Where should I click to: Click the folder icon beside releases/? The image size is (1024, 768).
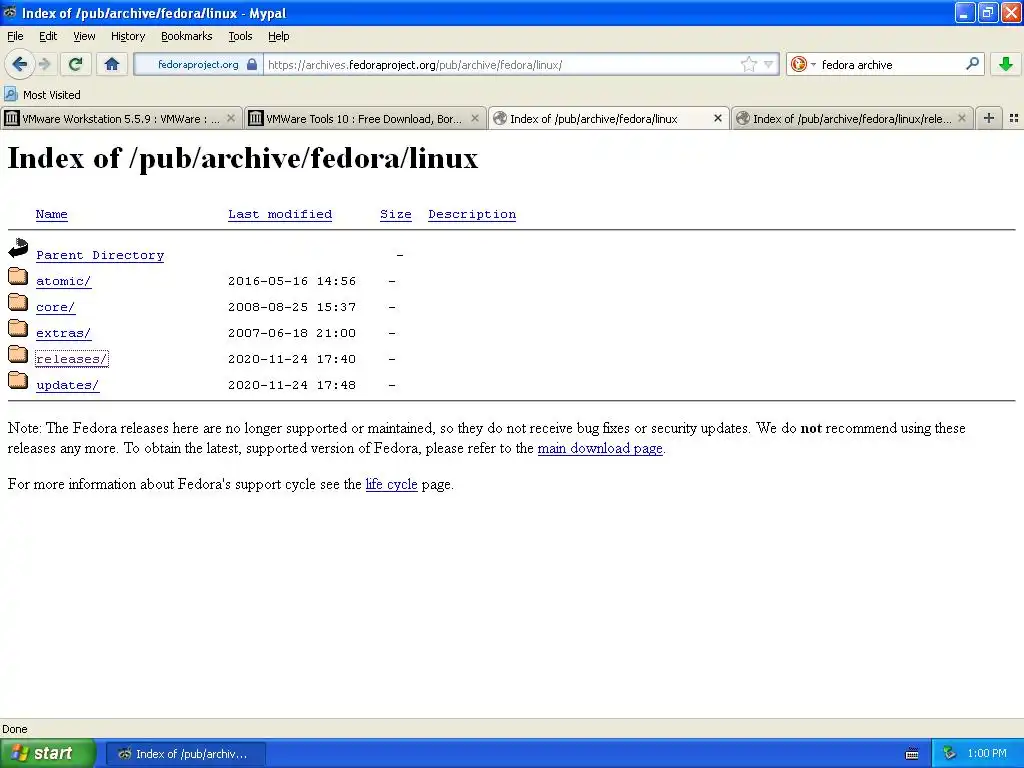click(18, 355)
